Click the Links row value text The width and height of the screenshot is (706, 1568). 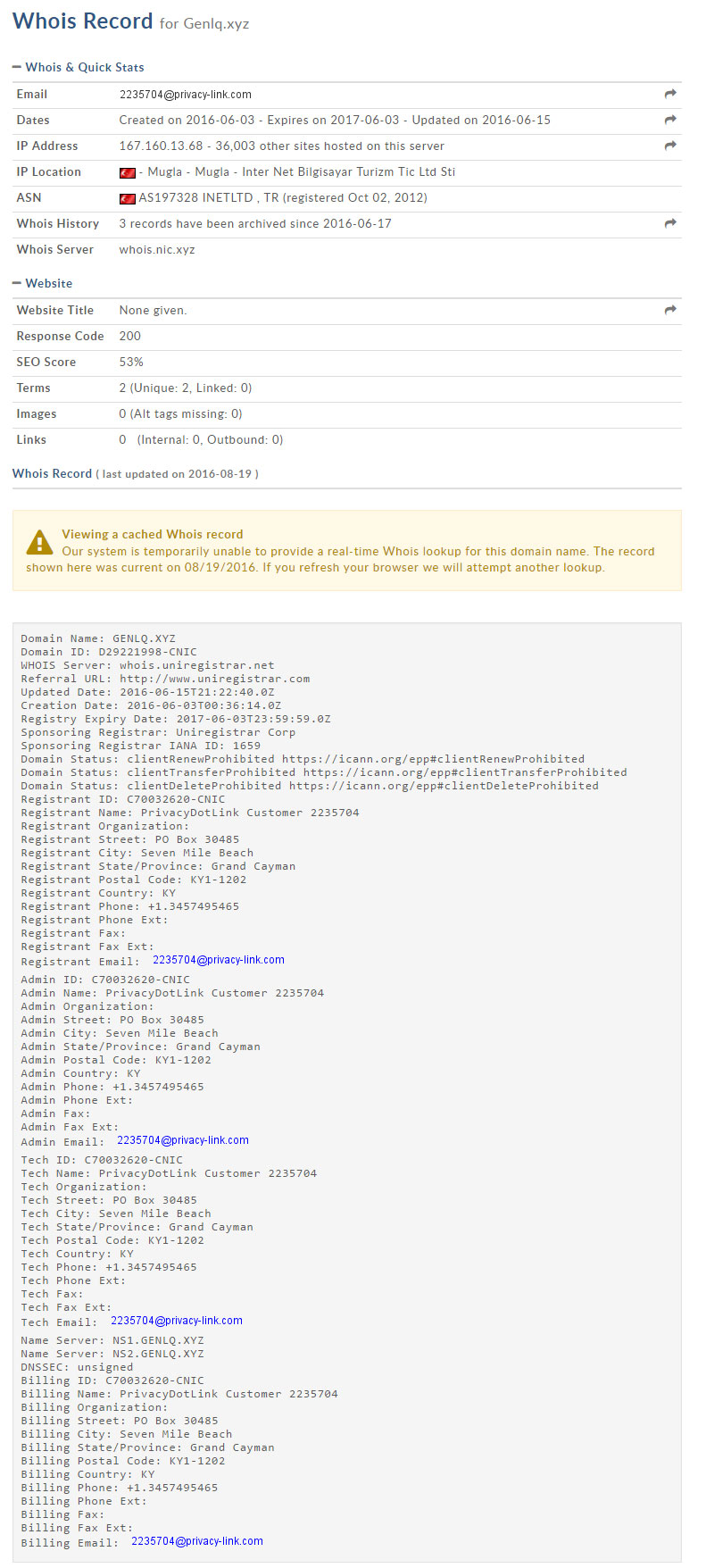[x=202, y=439]
